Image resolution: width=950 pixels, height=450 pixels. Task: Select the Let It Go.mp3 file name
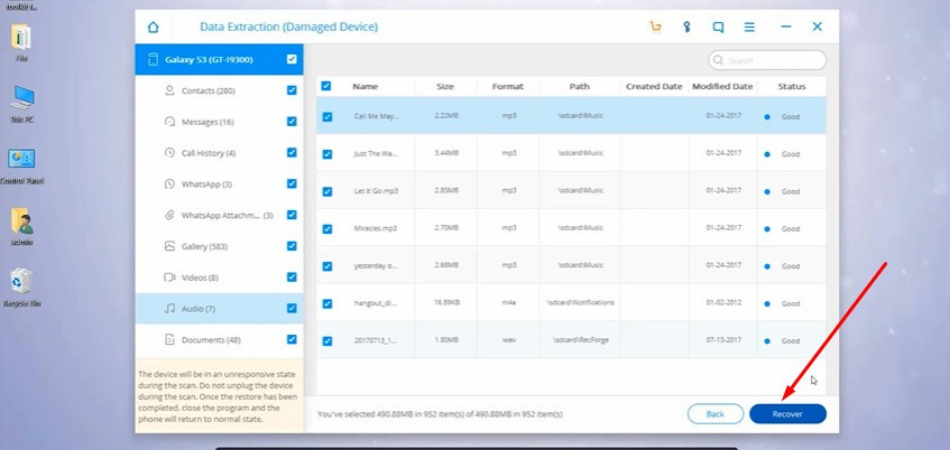[376, 191]
